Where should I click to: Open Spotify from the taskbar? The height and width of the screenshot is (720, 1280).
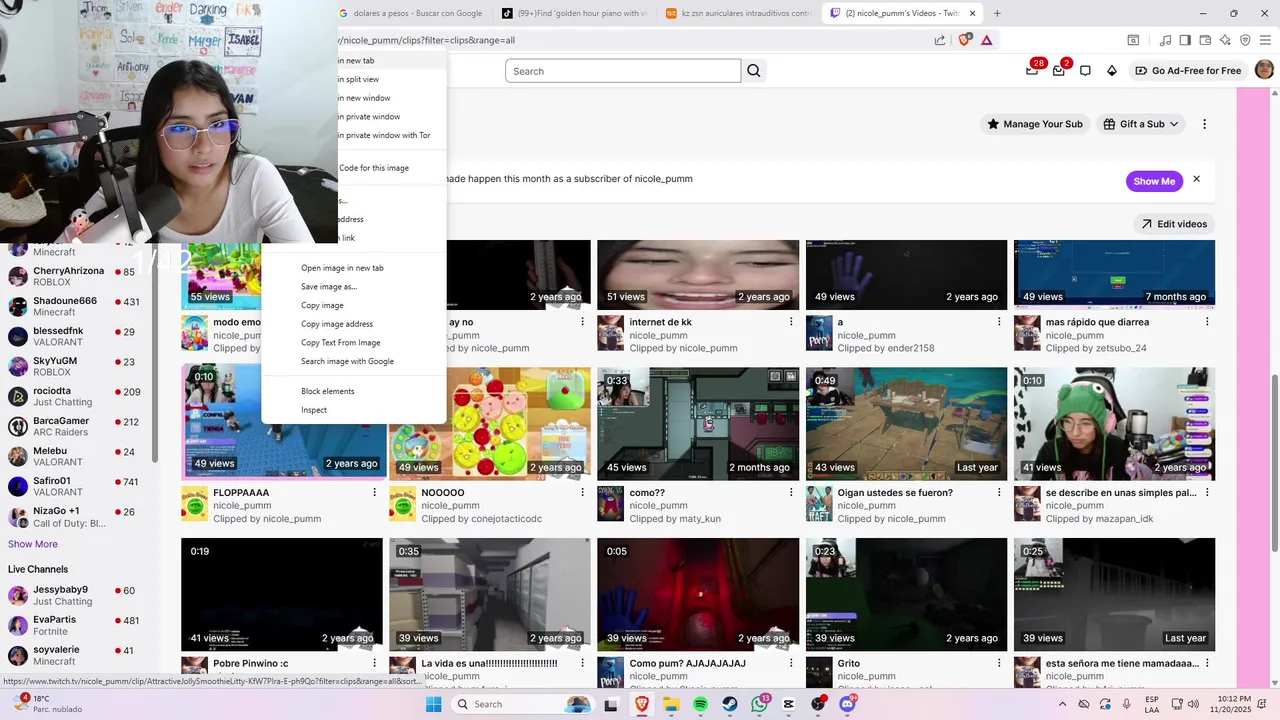pos(700,704)
